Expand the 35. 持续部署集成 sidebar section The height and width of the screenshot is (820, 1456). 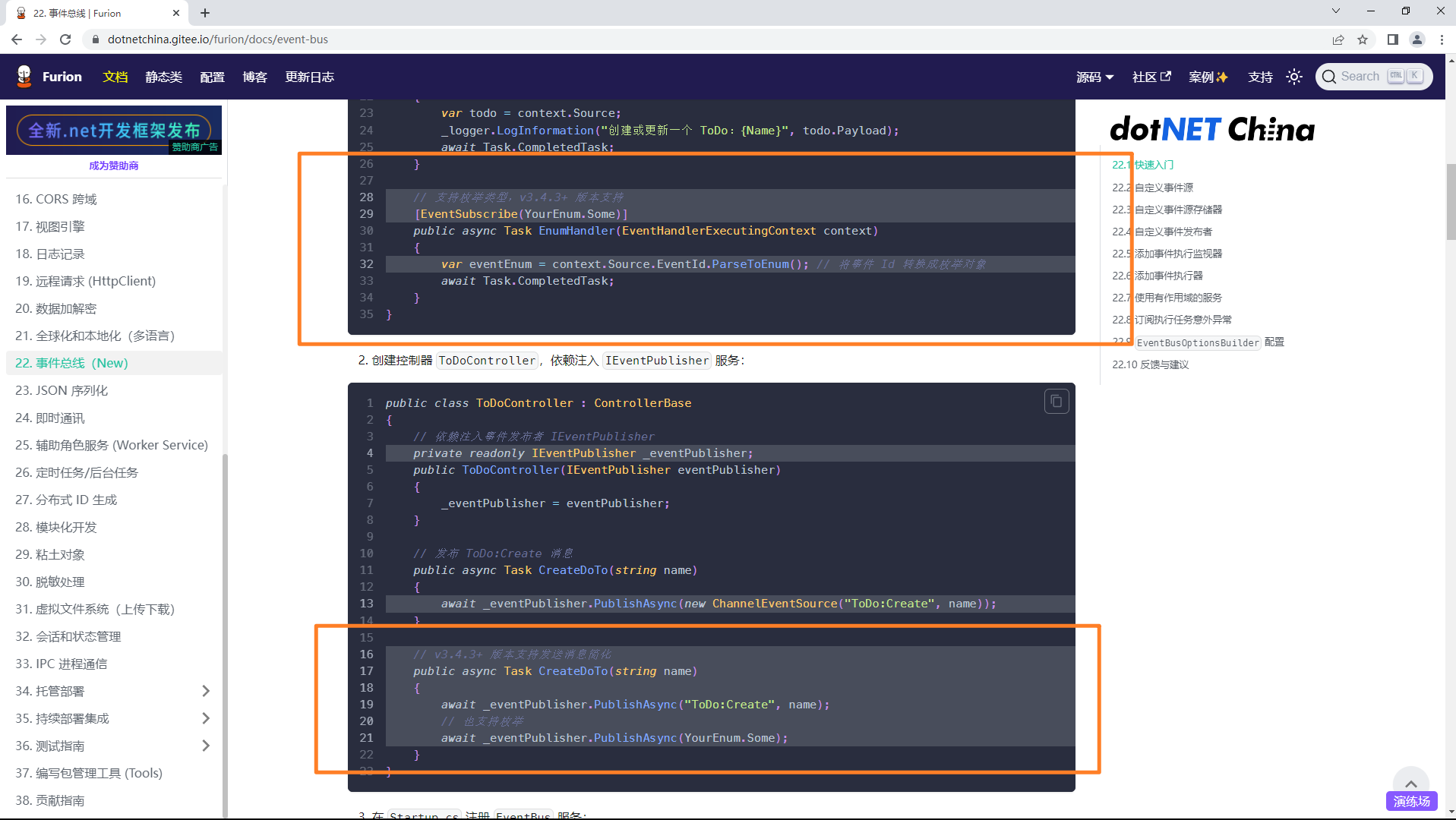(x=206, y=718)
